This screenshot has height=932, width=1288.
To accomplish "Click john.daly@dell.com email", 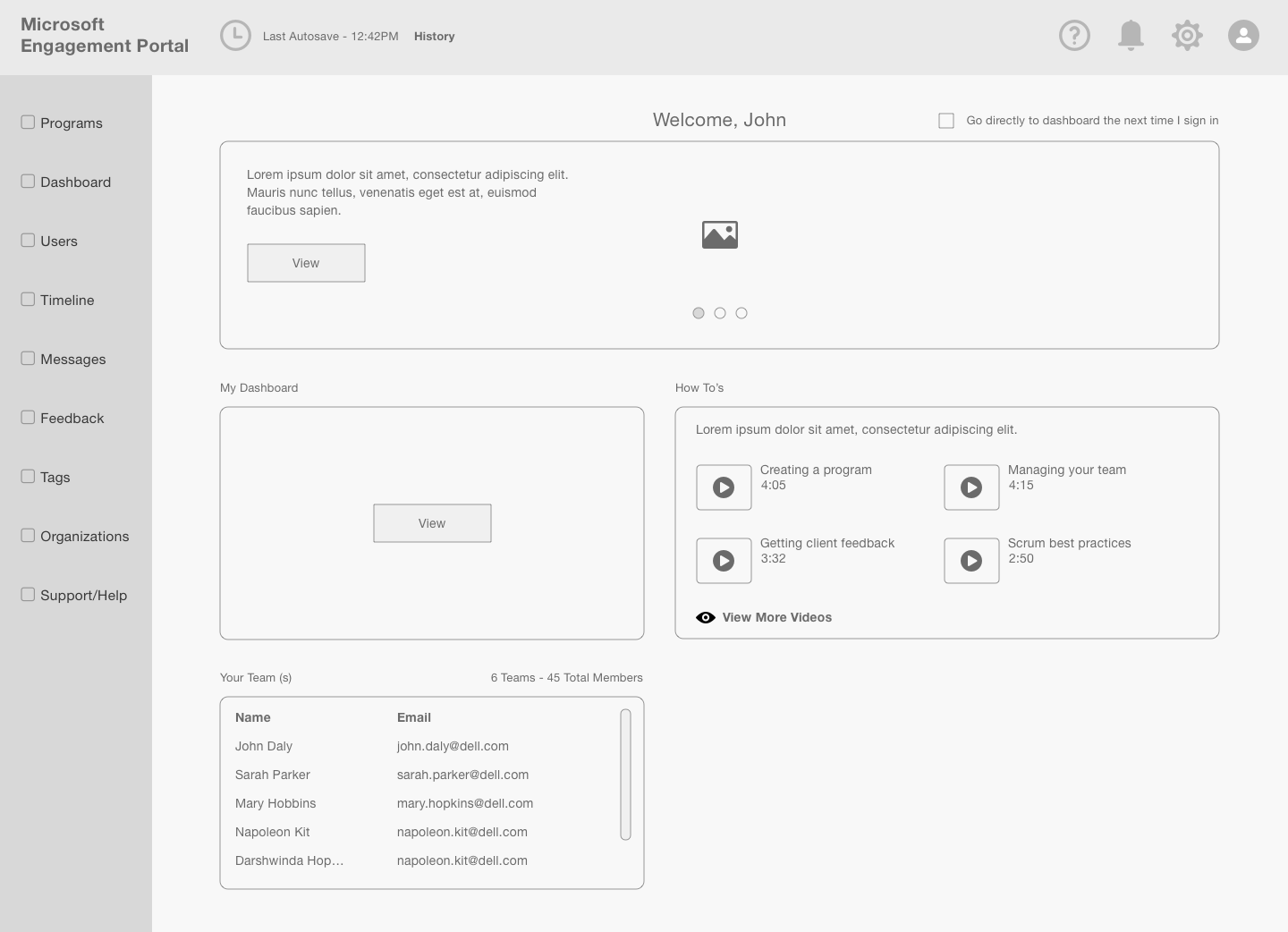I will tap(453, 746).
